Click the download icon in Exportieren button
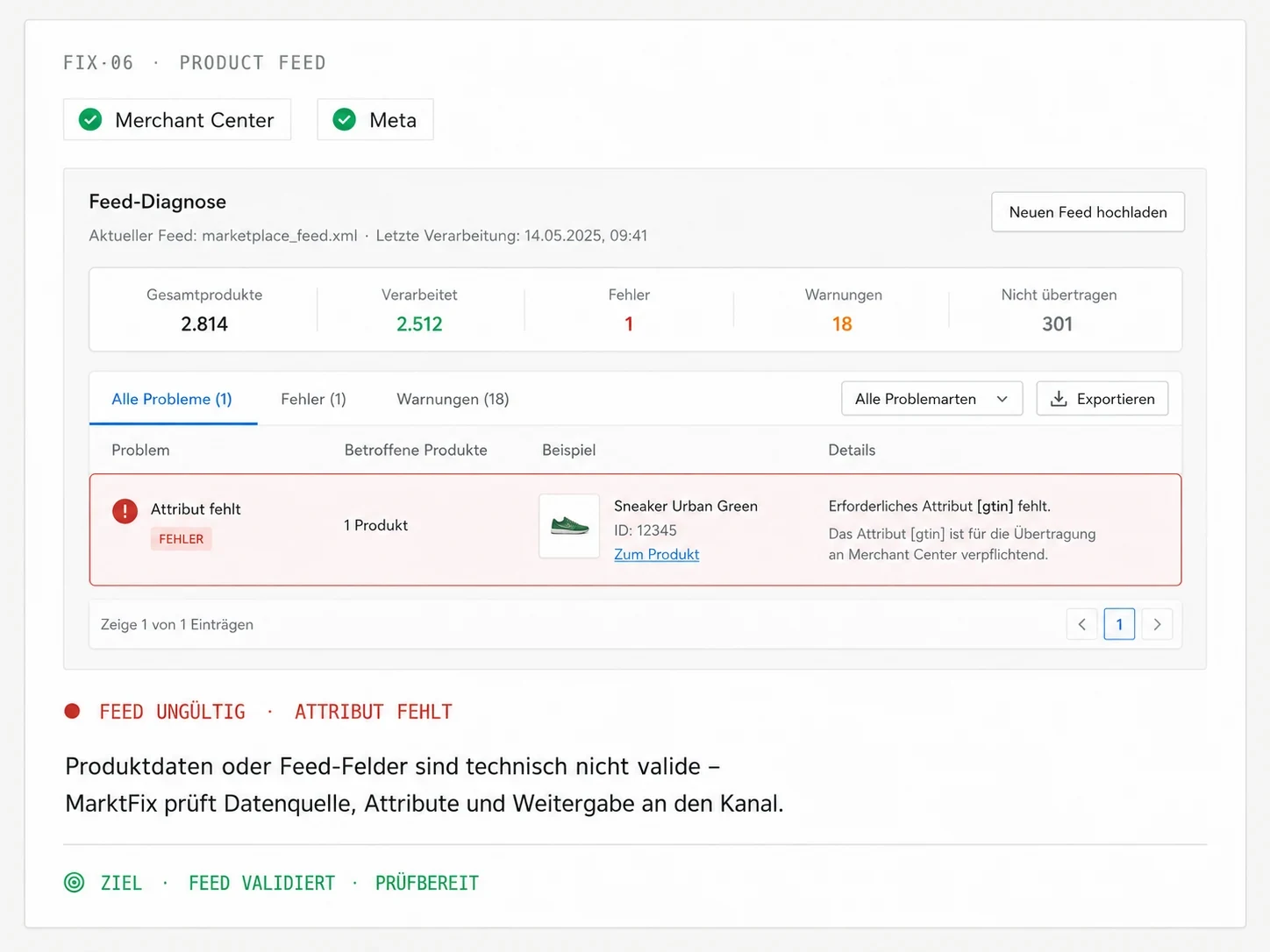The height and width of the screenshot is (952, 1270). (1059, 399)
